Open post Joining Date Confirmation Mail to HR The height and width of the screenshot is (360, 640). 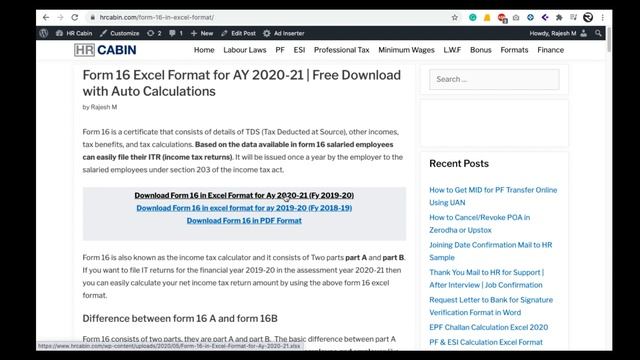click(x=491, y=251)
